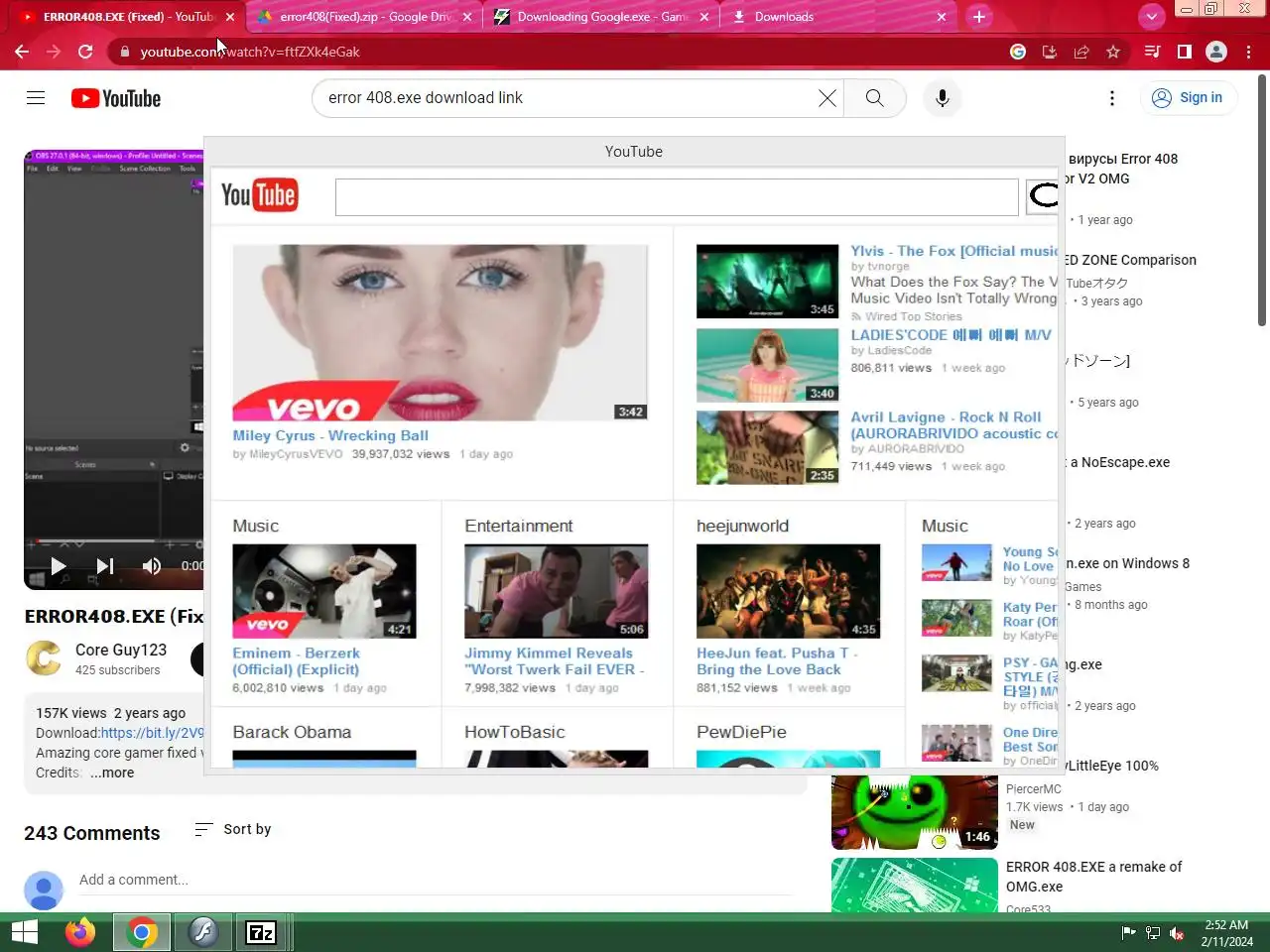
Task: Expand description with ...more
Action: tap(112, 773)
